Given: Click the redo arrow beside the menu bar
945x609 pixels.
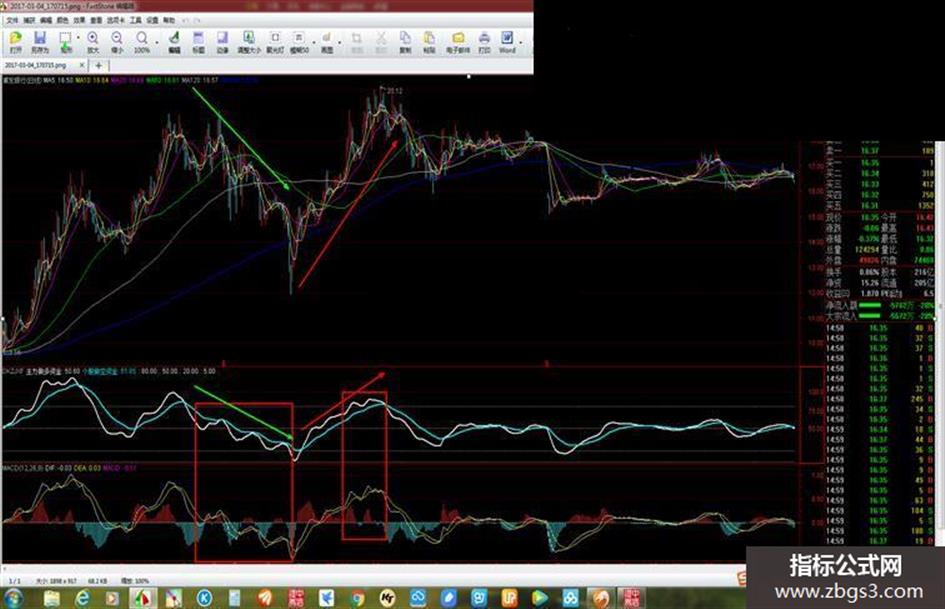Looking at the screenshot, I should [196, 20].
